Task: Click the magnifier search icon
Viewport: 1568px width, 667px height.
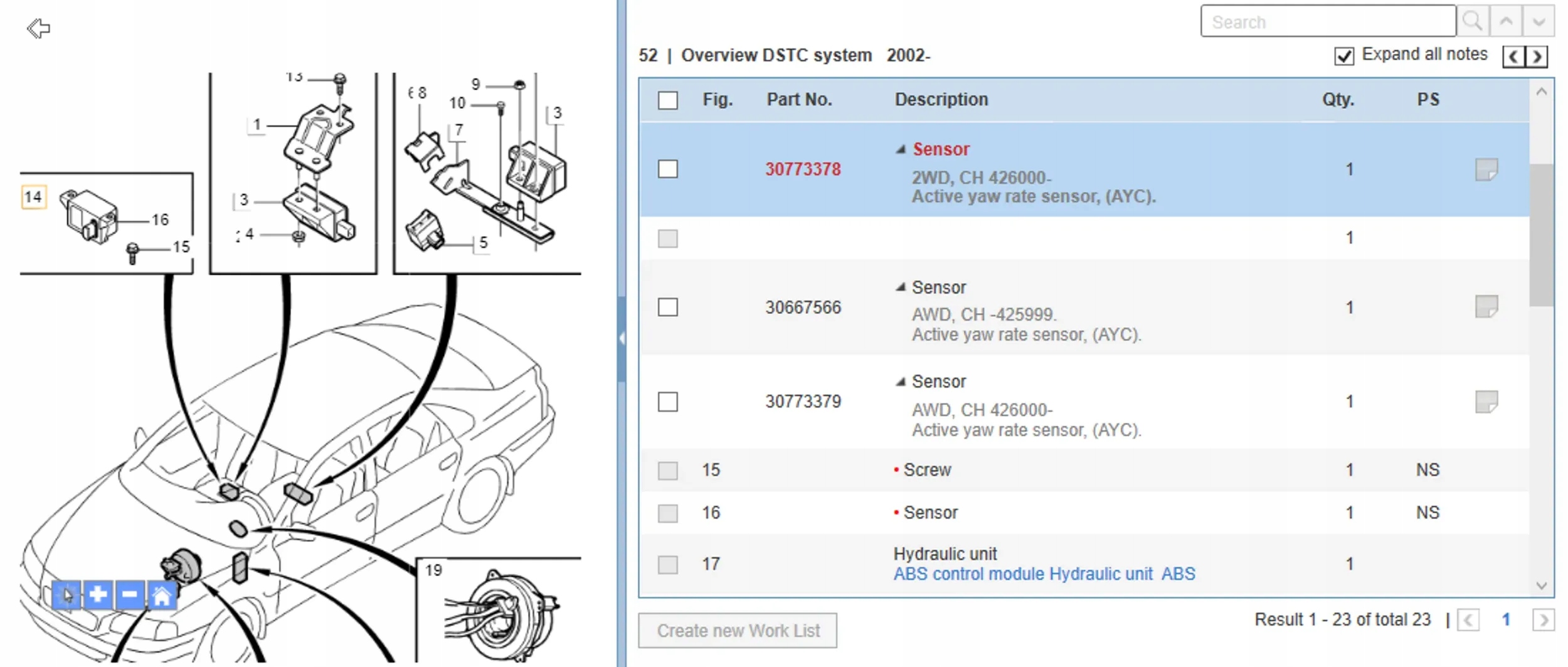Action: 1471,21
